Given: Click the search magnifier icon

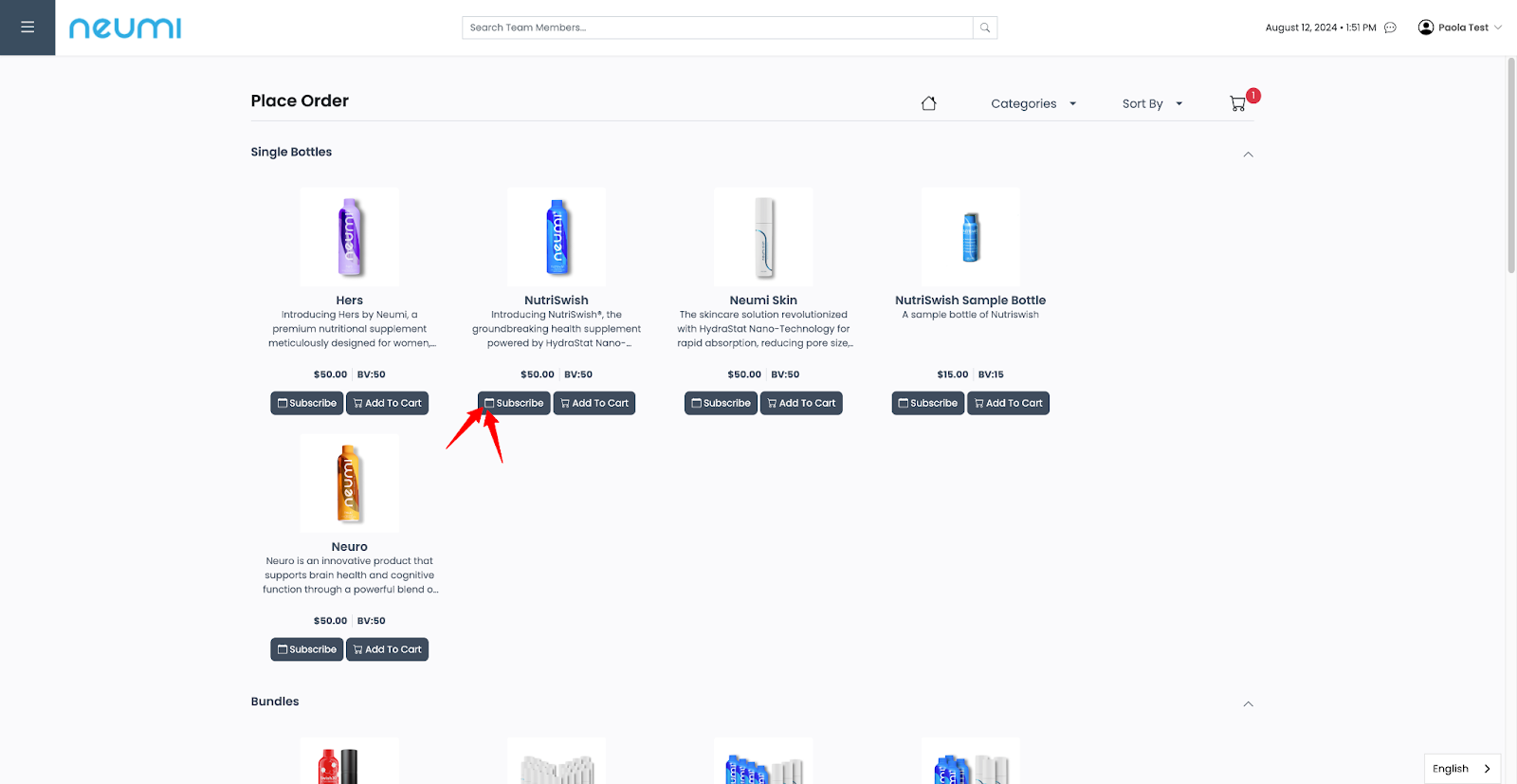Looking at the screenshot, I should coord(985,28).
